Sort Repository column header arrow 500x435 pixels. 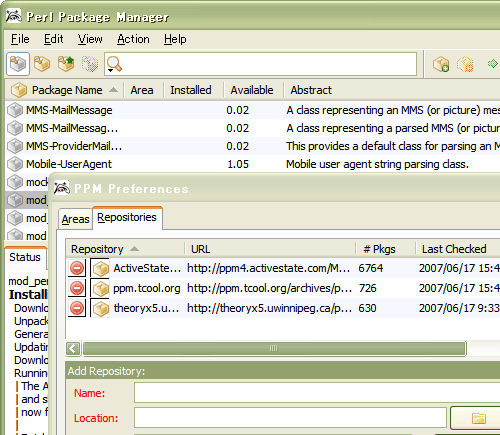pos(134,249)
